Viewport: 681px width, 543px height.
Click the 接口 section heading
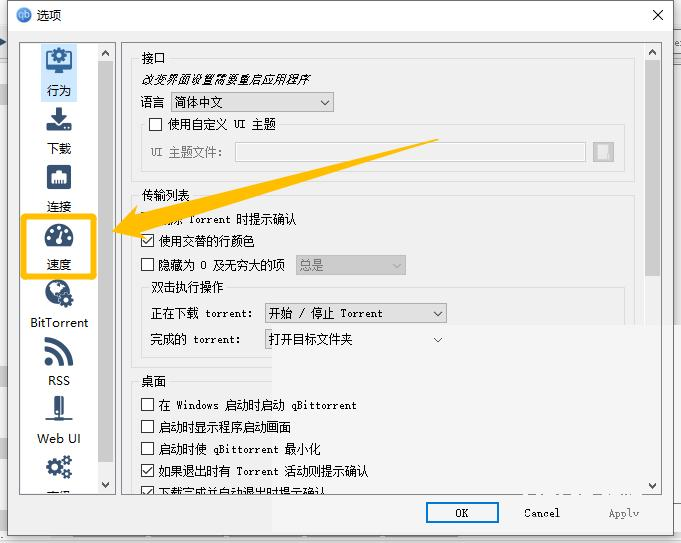pos(153,58)
